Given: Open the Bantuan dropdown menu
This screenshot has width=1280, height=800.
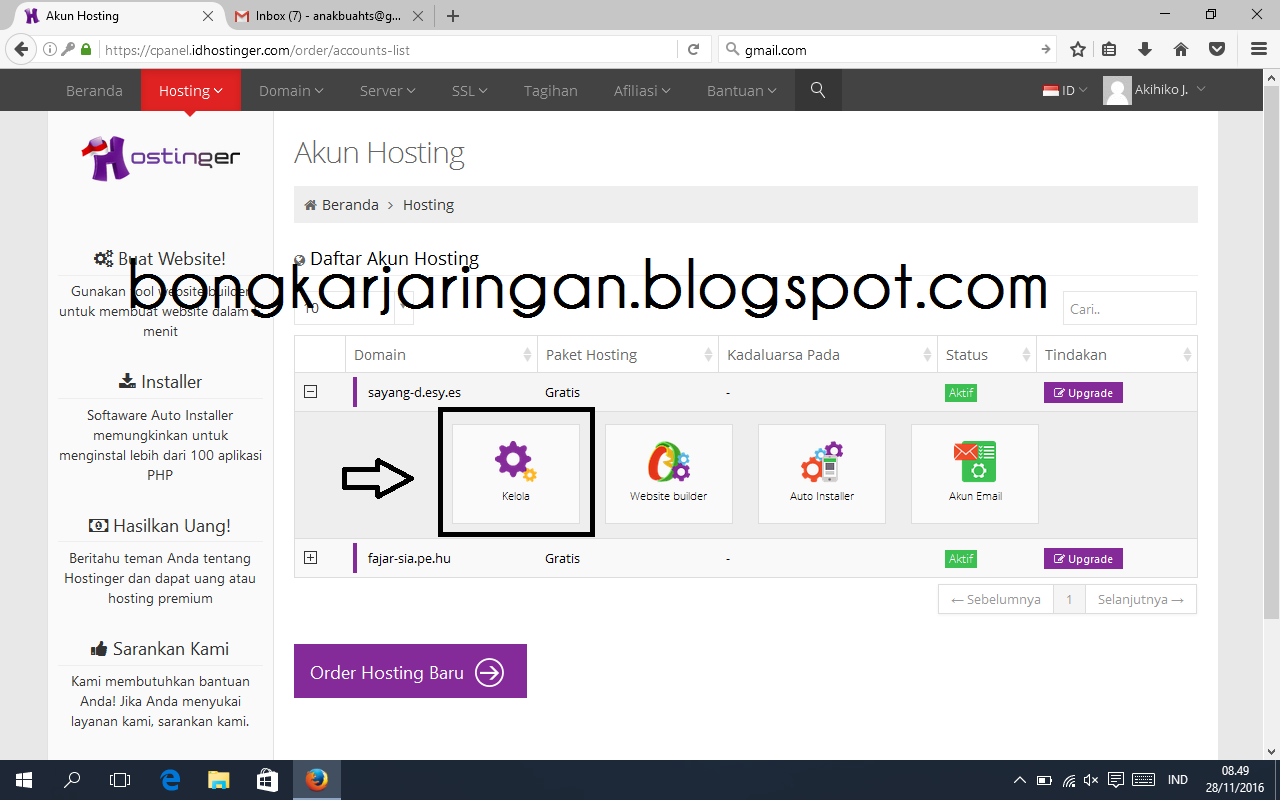Looking at the screenshot, I should pyautogui.click(x=742, y=90).
